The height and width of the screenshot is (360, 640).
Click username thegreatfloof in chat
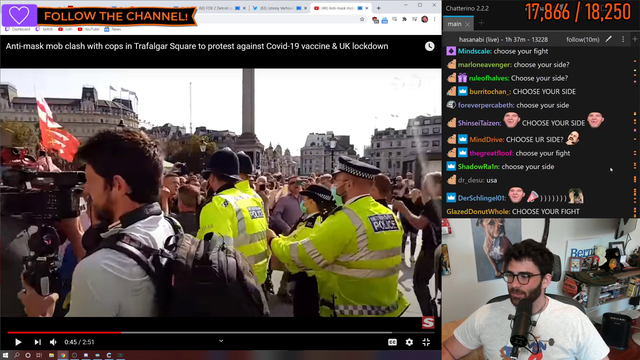click(491, 153)
